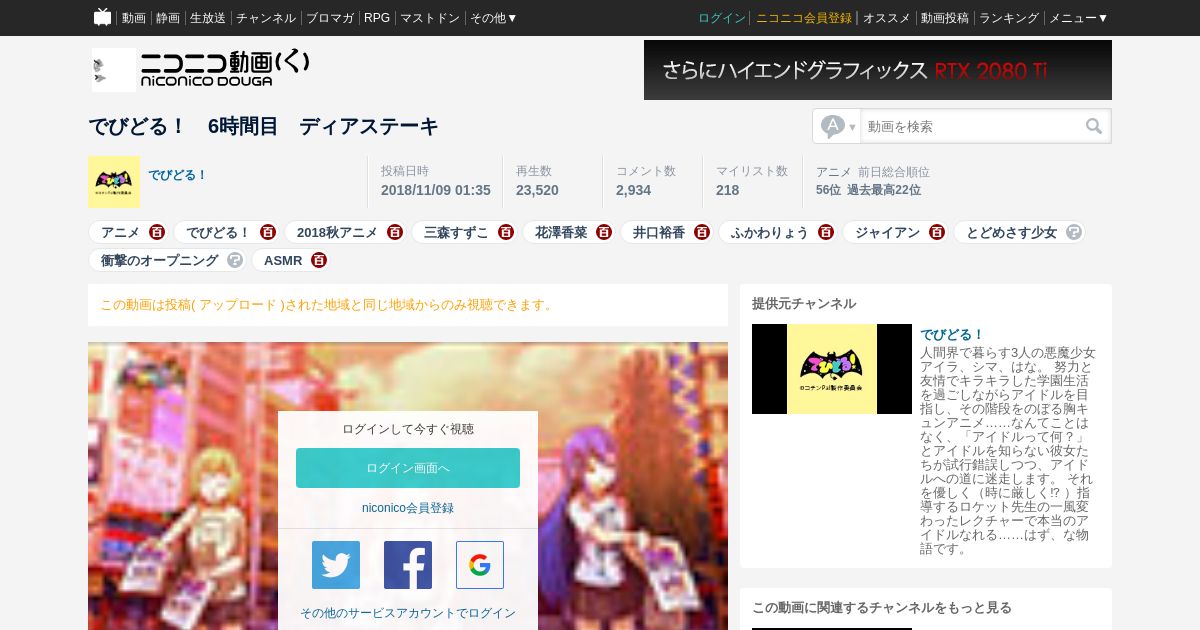The height and width of the screenshot is (630, 1200).
Task: Click the view count 23,520
Action: pos(537,190)
